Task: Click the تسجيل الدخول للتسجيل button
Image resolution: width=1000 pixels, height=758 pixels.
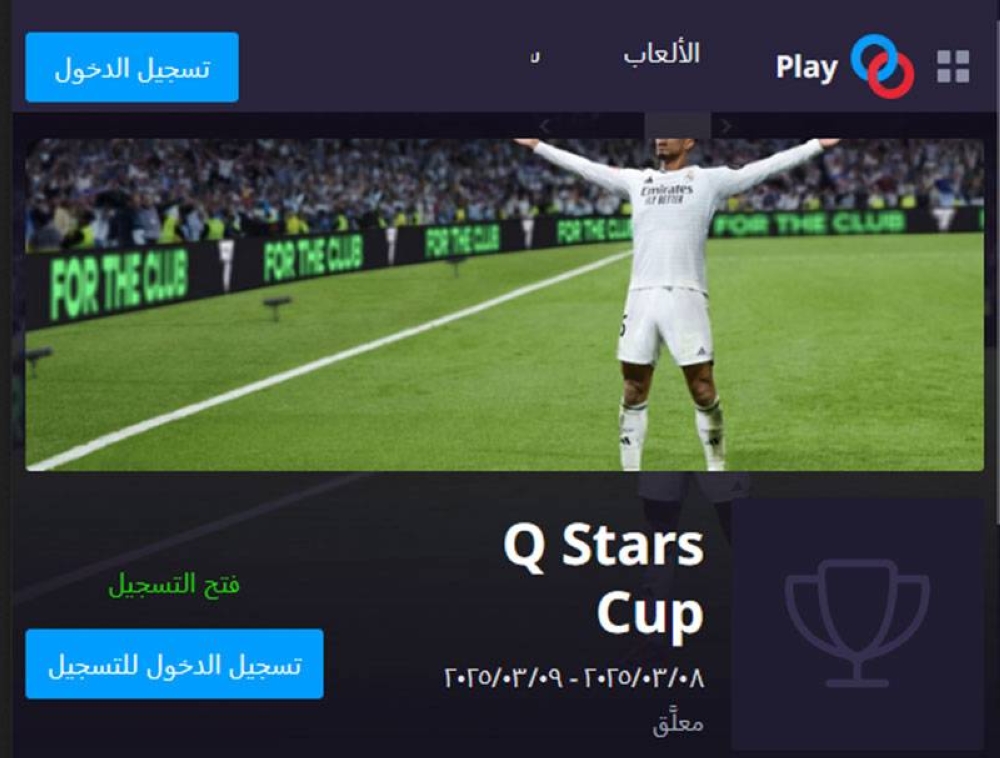Action: (175, 664)
